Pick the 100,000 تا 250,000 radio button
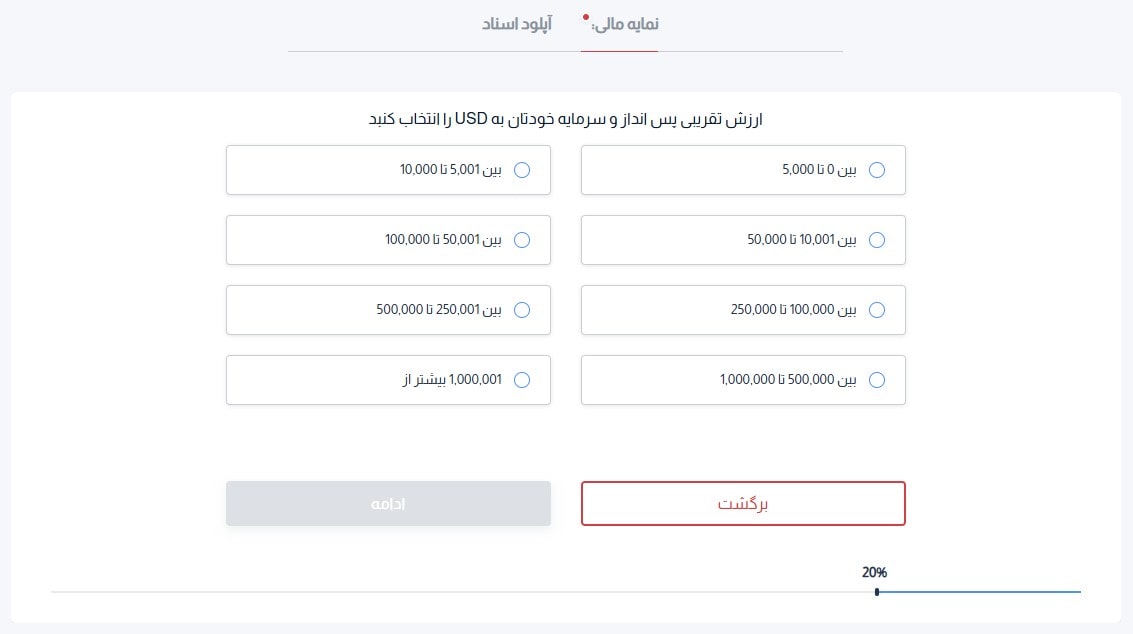 [878, 310]
